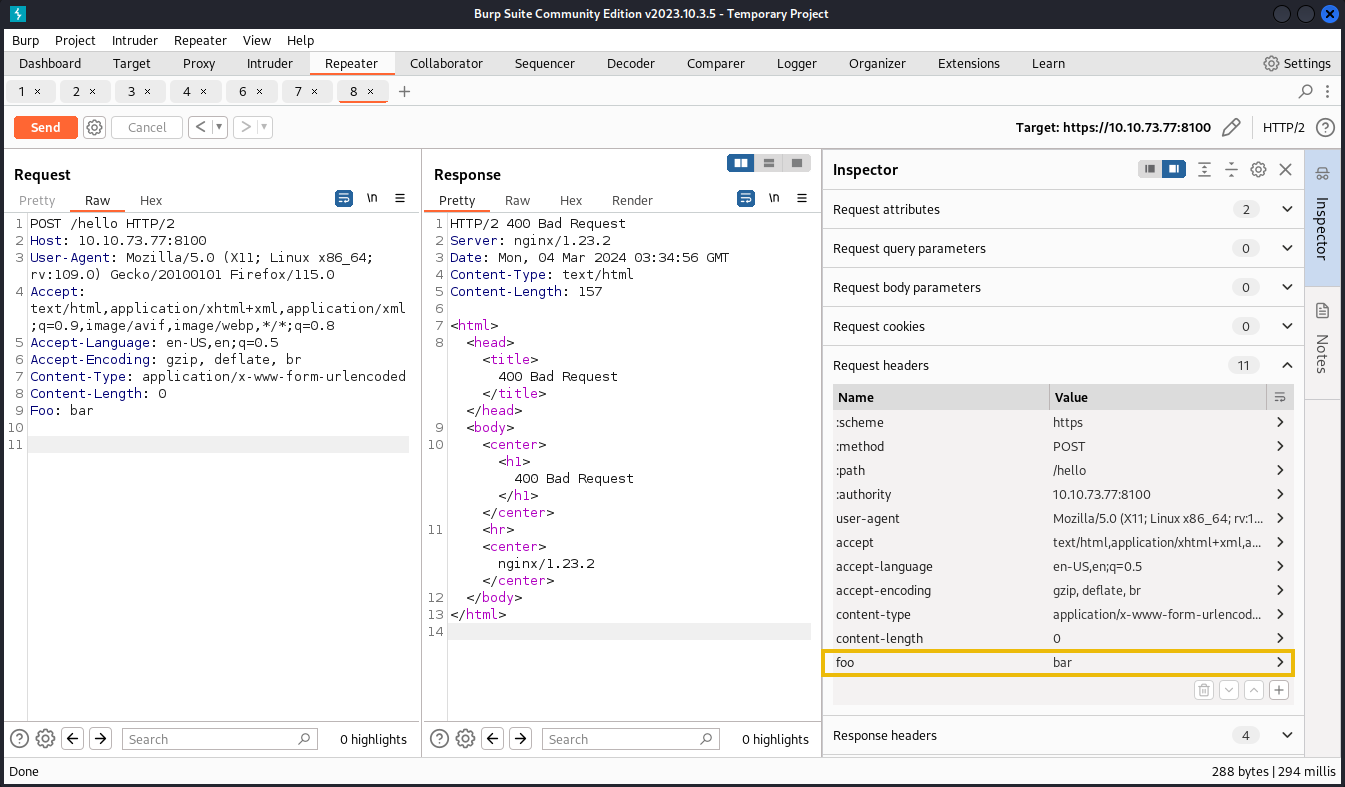The image size is (1345, 787).
Task: Open Burp Settings
Action: click(1297, 63)
